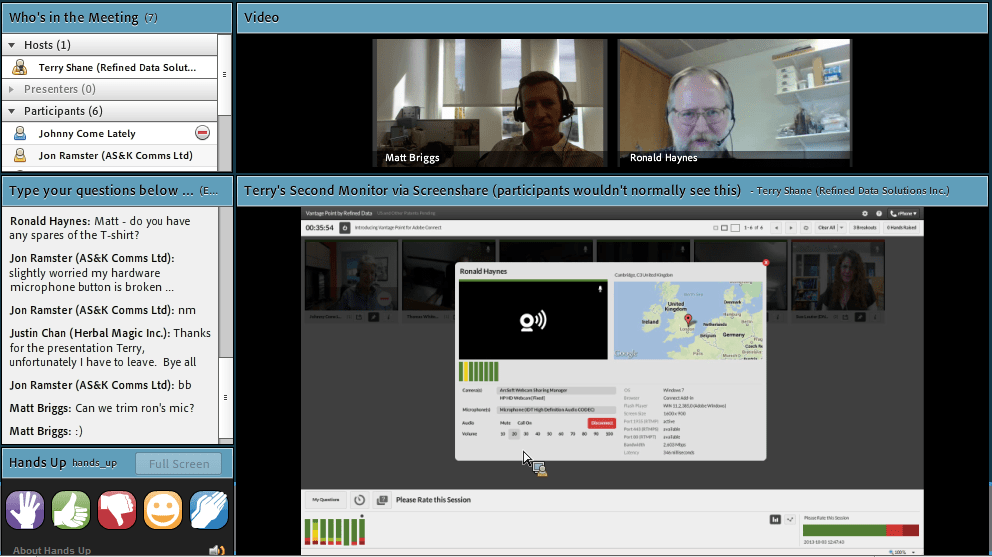Click Ronald Haynes video feed
Viewport: 992px width, 557px height.
[734, 103]
